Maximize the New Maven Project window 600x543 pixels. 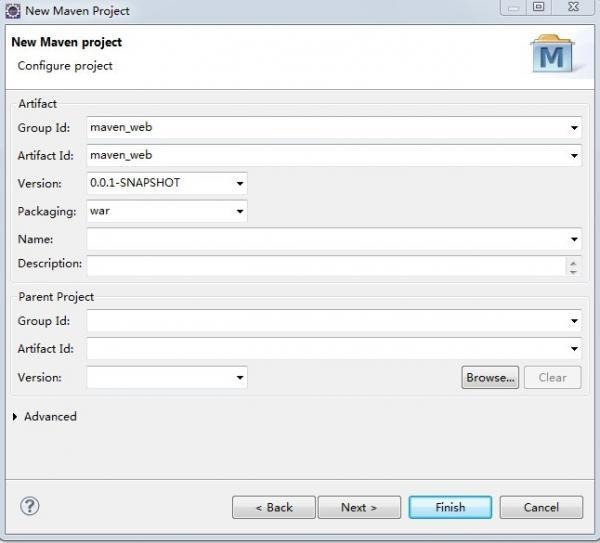click(538, 7)
